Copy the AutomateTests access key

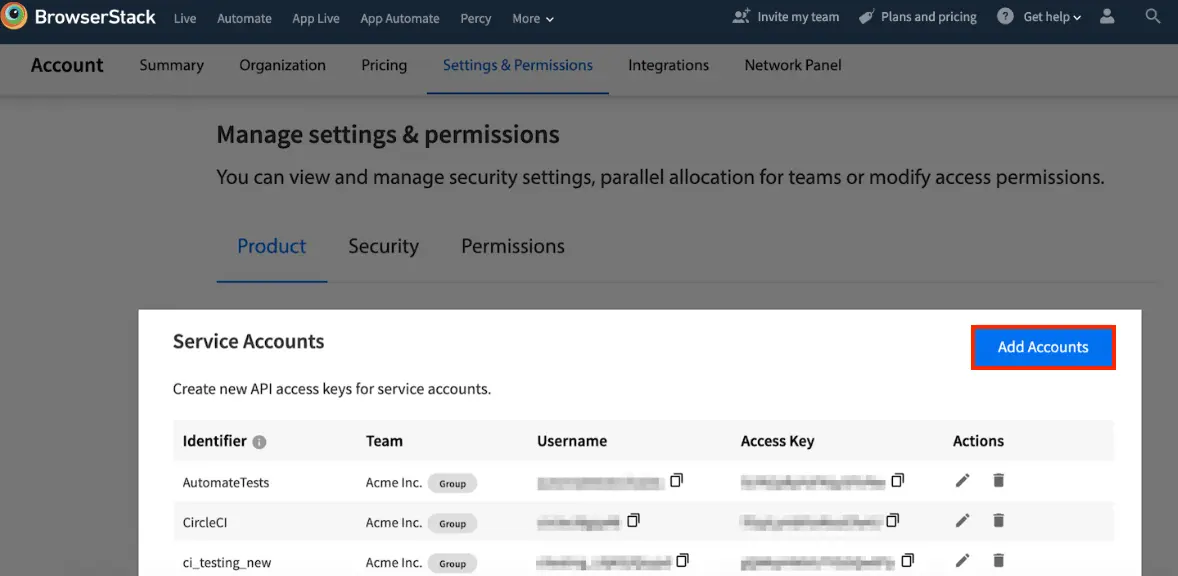(x=897, y=481)
